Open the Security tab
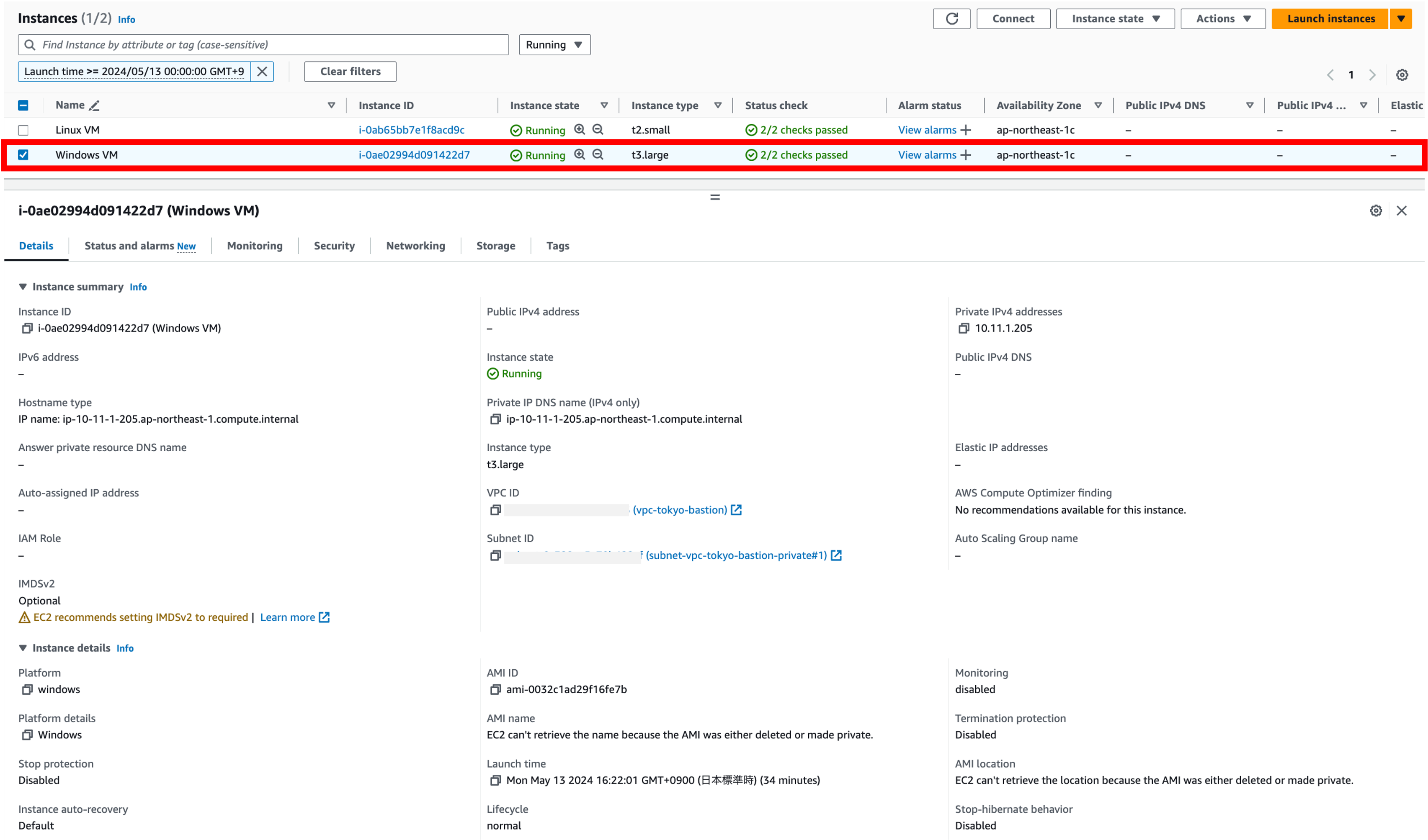This screenshot has width=1428, height=840. pos(334,246)
